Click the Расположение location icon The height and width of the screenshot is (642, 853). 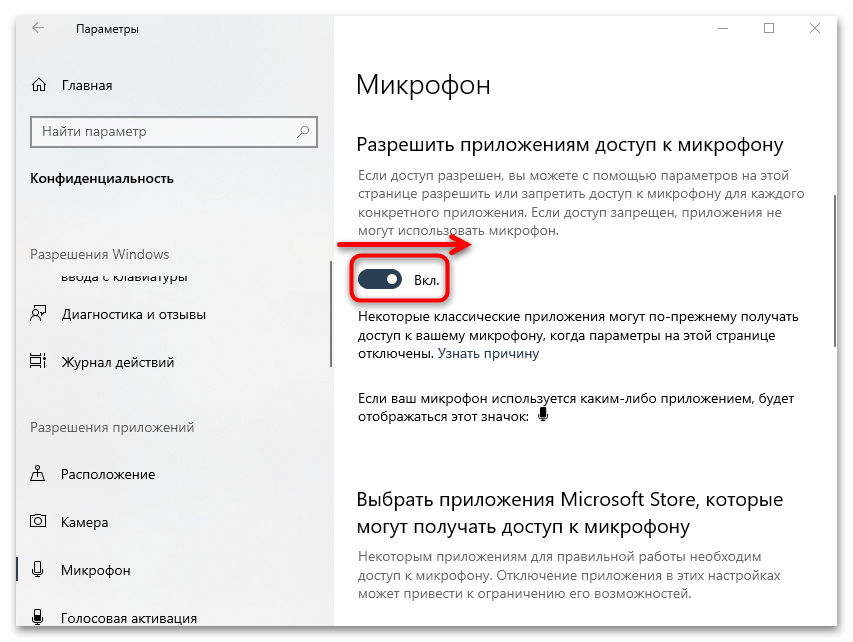click(x=39, y=474)
